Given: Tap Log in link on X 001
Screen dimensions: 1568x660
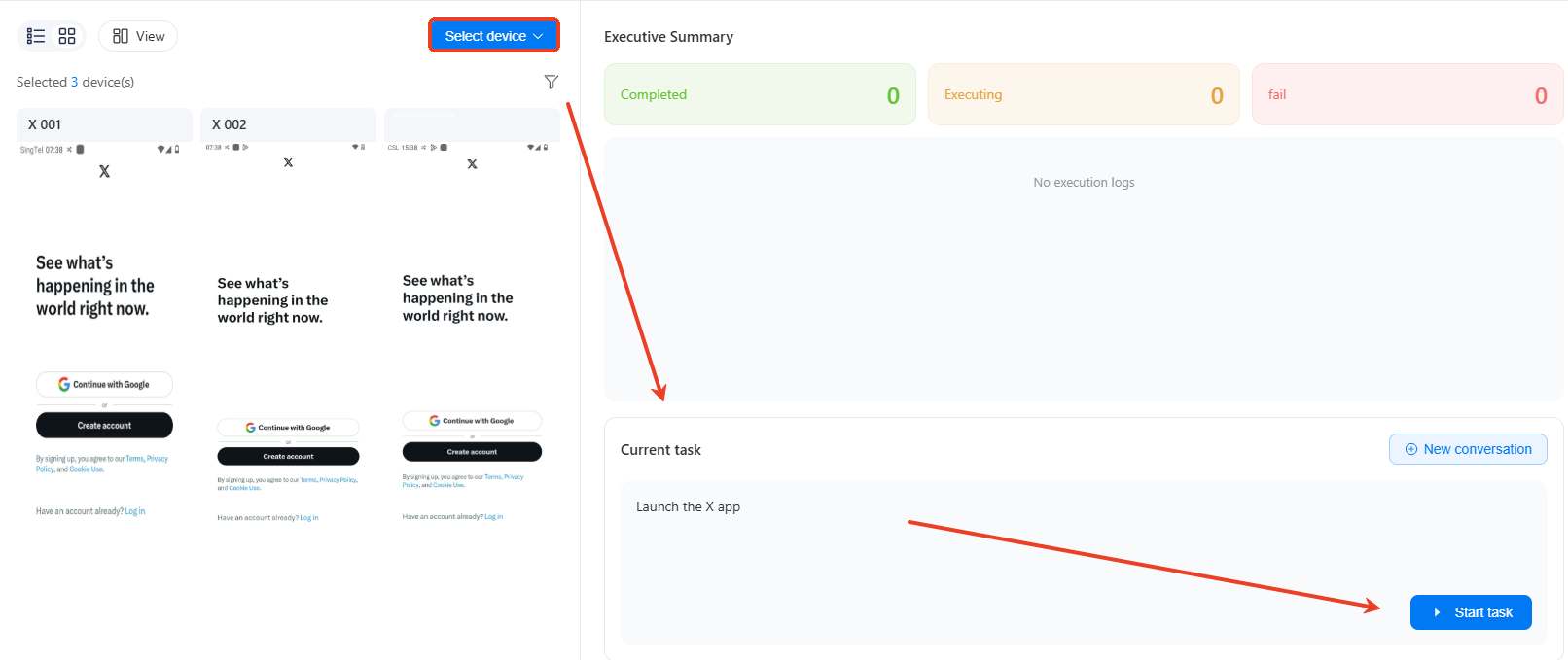Looking at the screenshot, I should pyautogui.click(x=135, y=511).
